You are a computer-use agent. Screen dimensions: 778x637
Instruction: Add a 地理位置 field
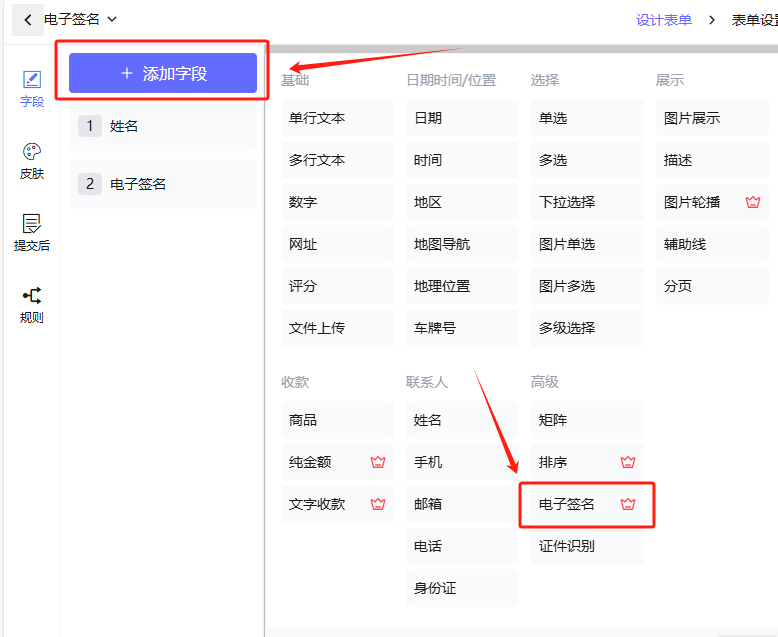coord(462,286)
